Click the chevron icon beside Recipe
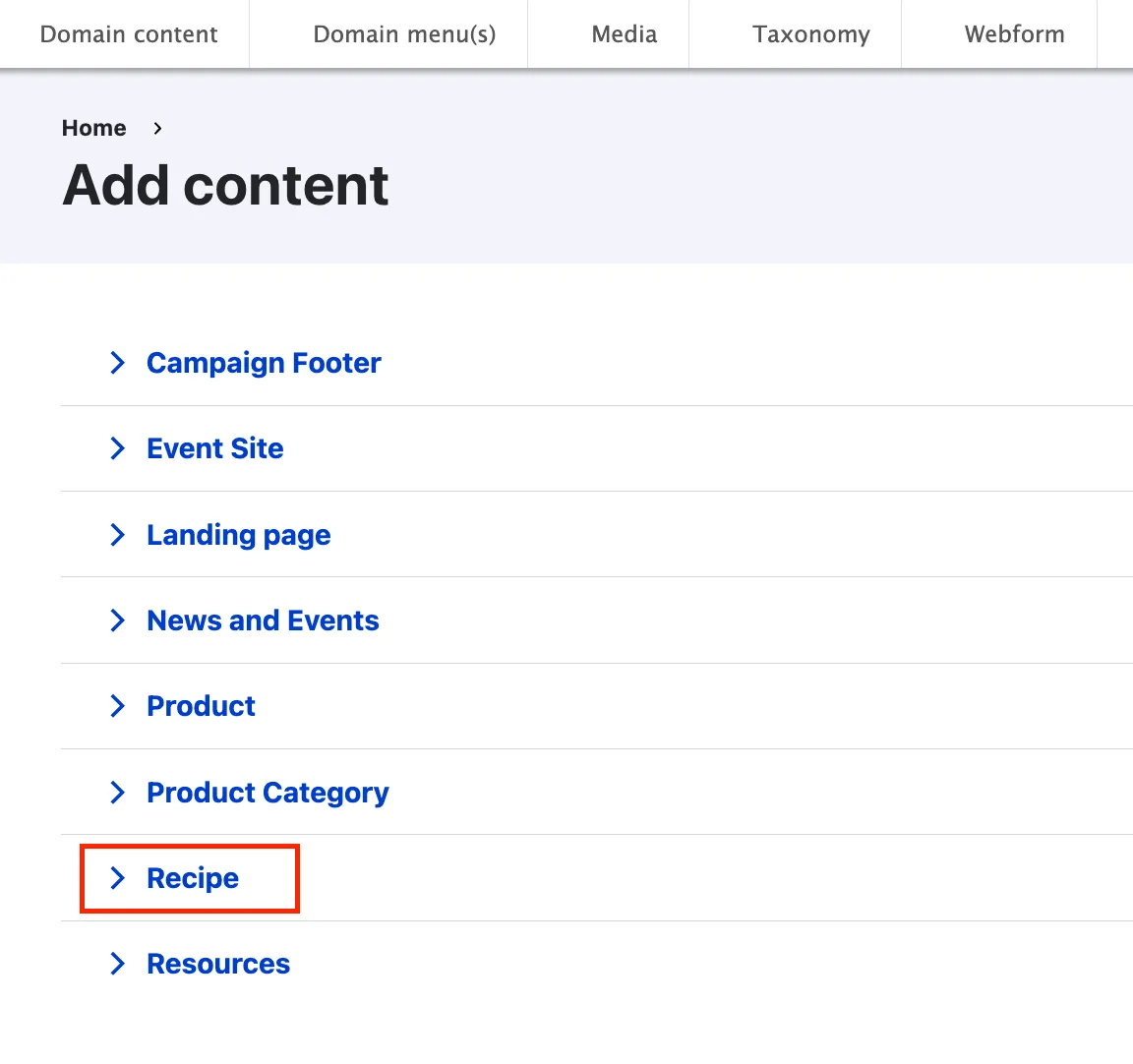Image resolution: width=1133 pixels, height=1064 pixels. click(x=118, y=878)
